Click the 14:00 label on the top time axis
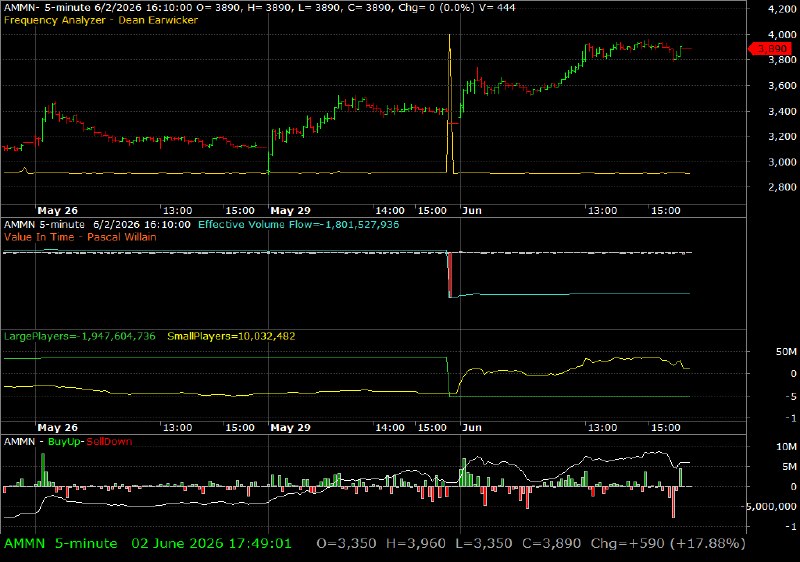The width and height of the screenshot is (800, 562). 390,211
